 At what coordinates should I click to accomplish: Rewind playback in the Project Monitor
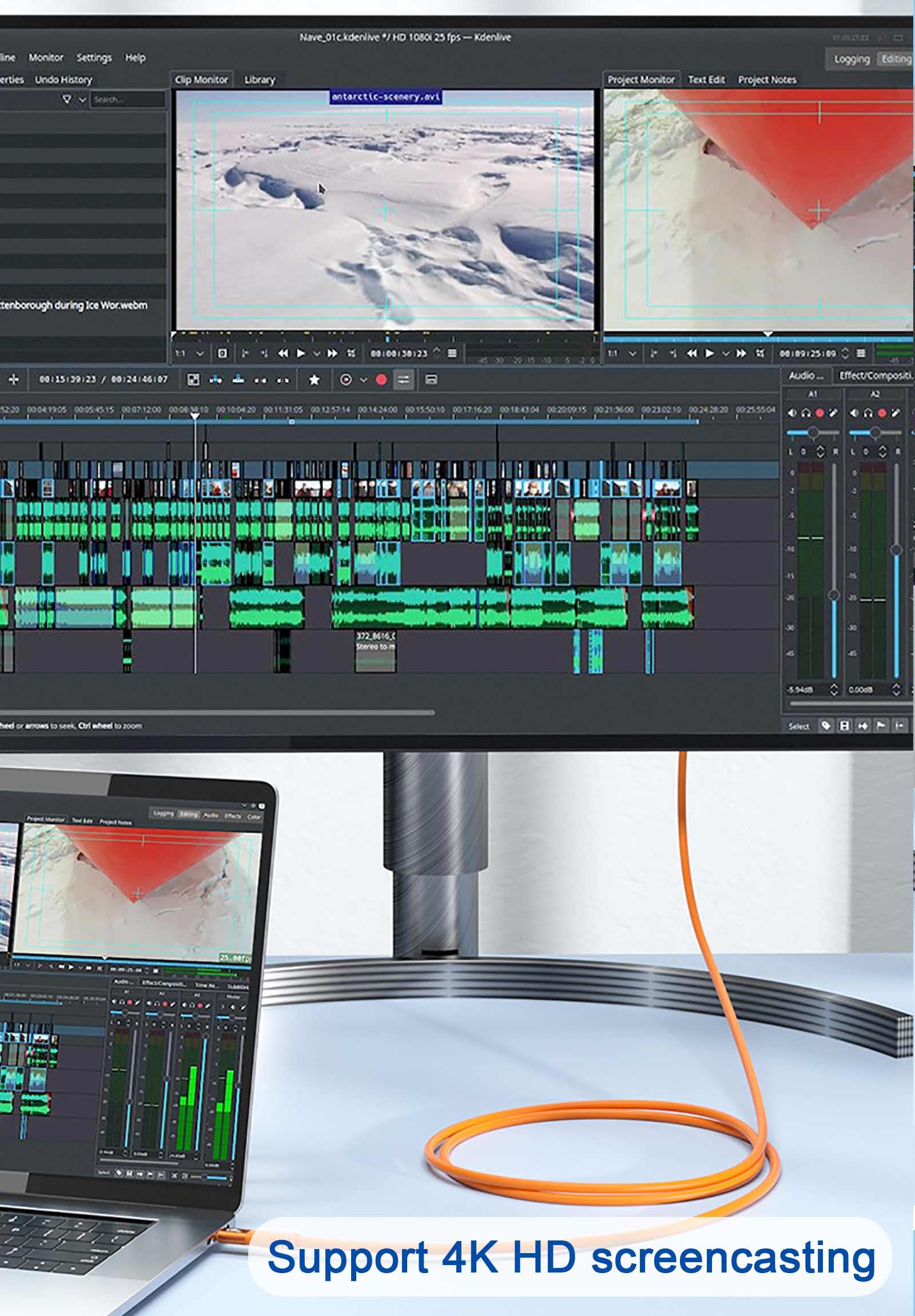point(691,353)
